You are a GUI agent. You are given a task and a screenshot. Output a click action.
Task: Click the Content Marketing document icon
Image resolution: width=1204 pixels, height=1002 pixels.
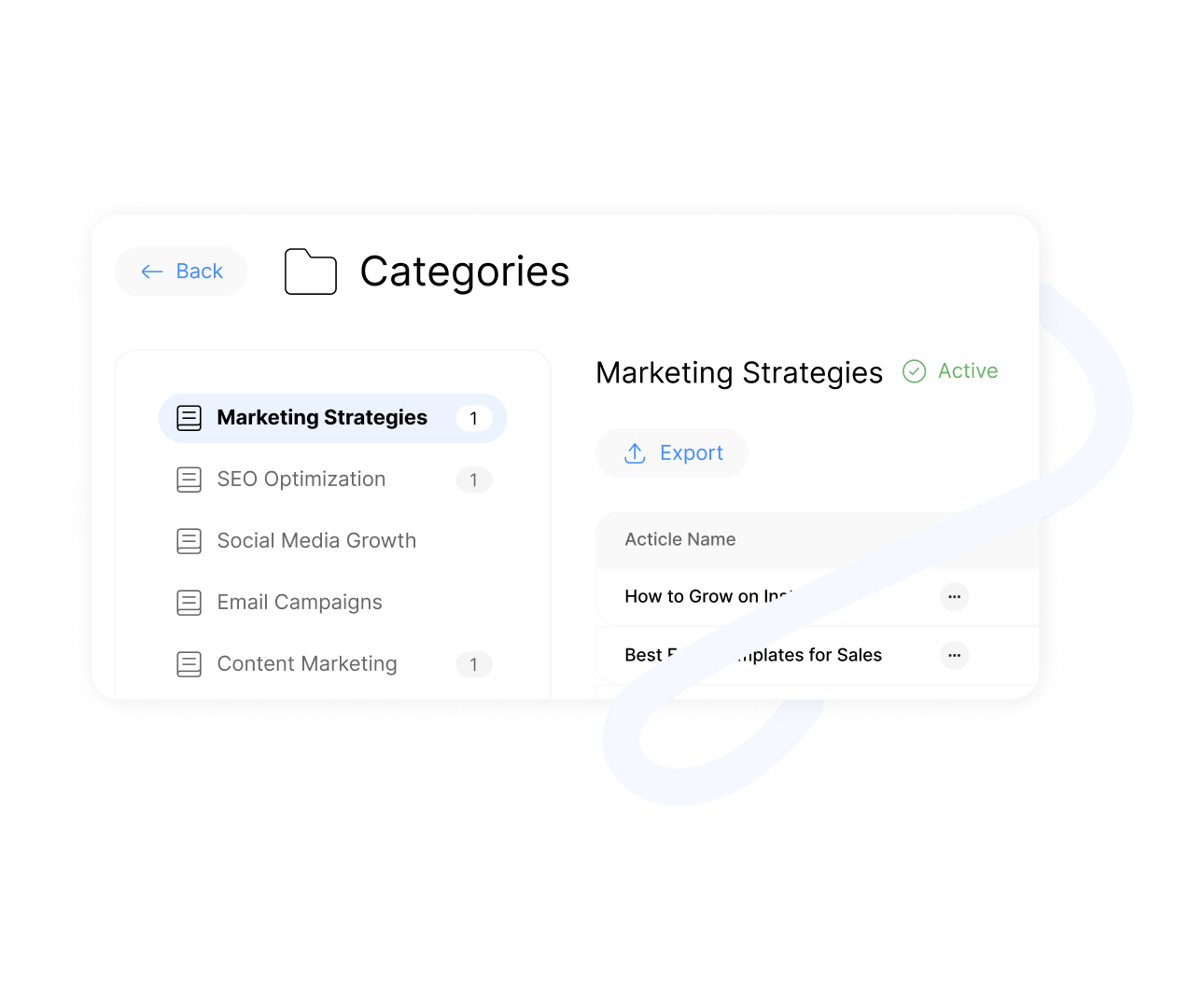pyautogui.click(x=189, y=664)
